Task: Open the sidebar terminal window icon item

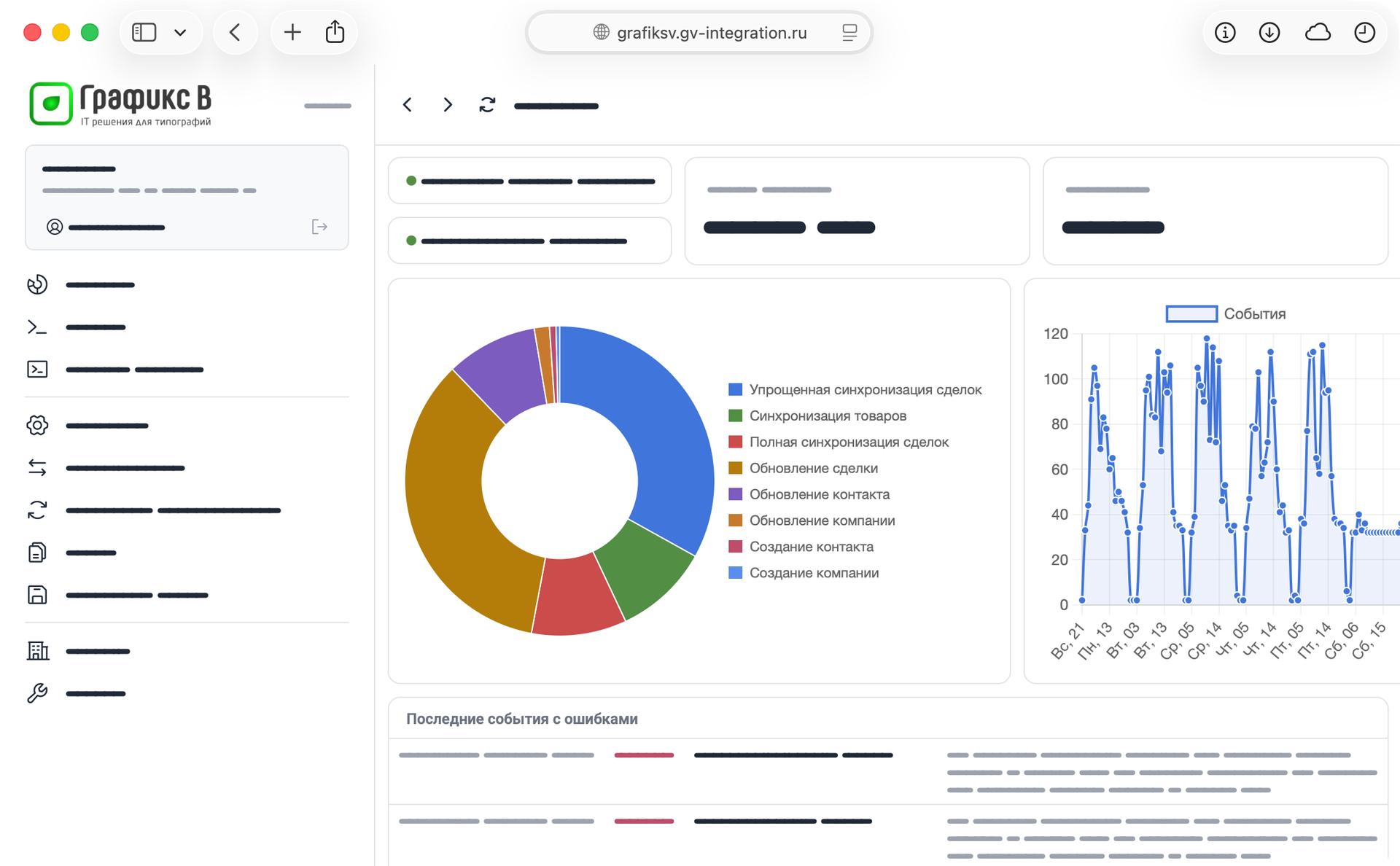Action: 37,370
